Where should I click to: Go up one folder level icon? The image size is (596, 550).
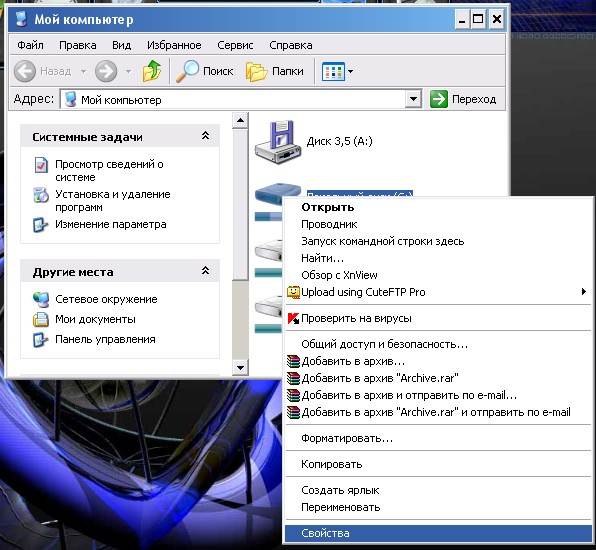[x=152, y=71]
